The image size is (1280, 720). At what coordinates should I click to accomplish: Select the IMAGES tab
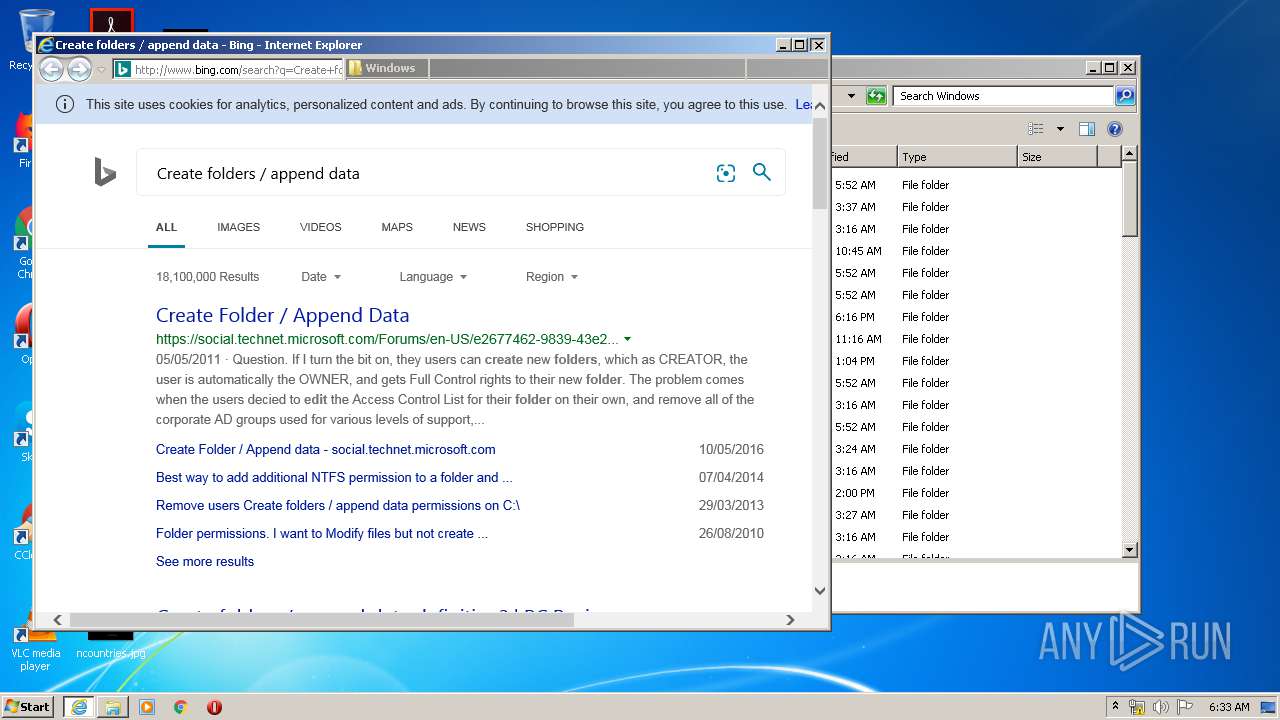pos(238,227)
